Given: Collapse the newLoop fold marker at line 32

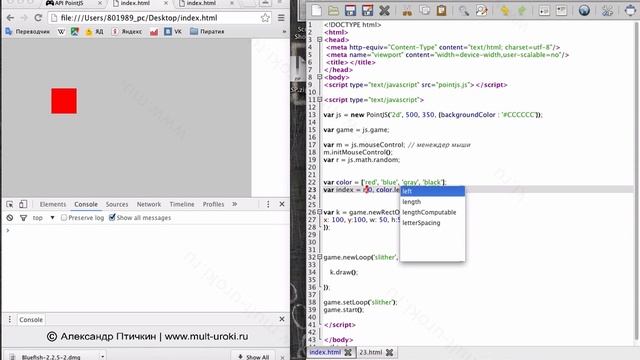Looking at the screenshot, I should pos(320,257).
